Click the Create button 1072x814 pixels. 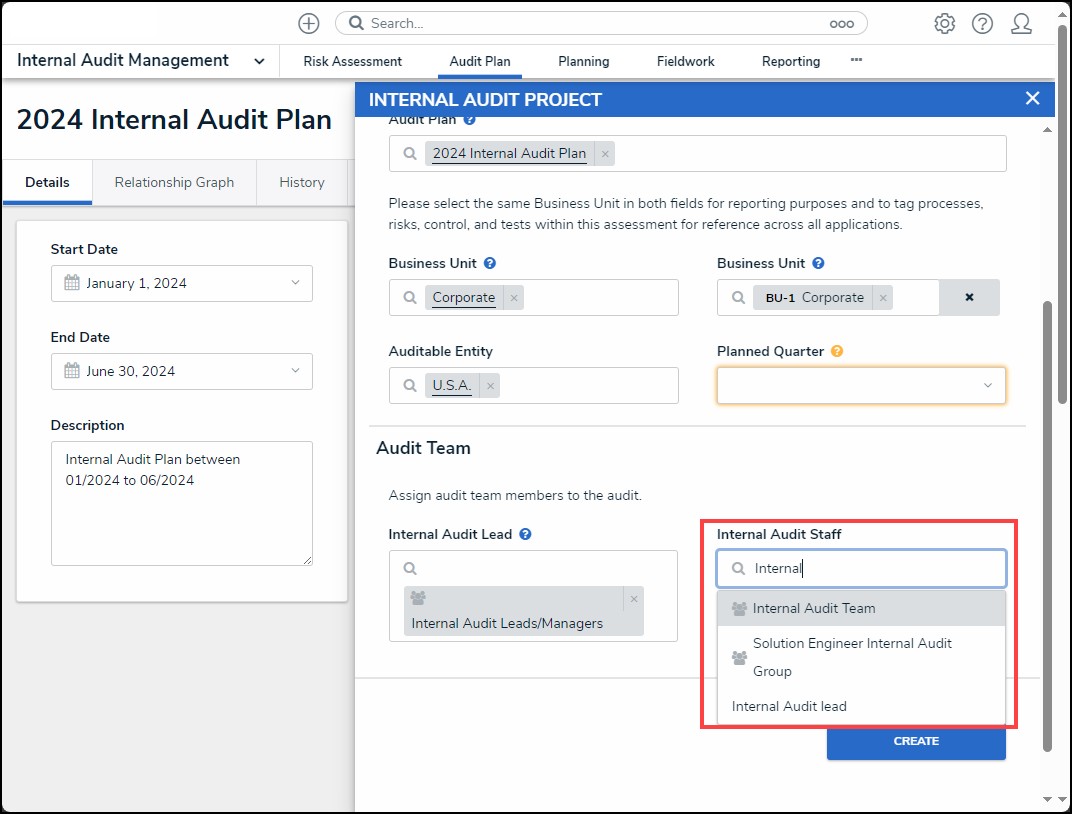pyautogui.click(x=916, y=741)
